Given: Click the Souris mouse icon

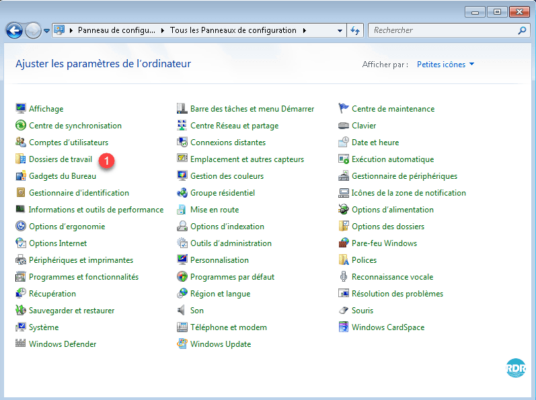Looking at the screenshot, I should [x=343, y=310].
